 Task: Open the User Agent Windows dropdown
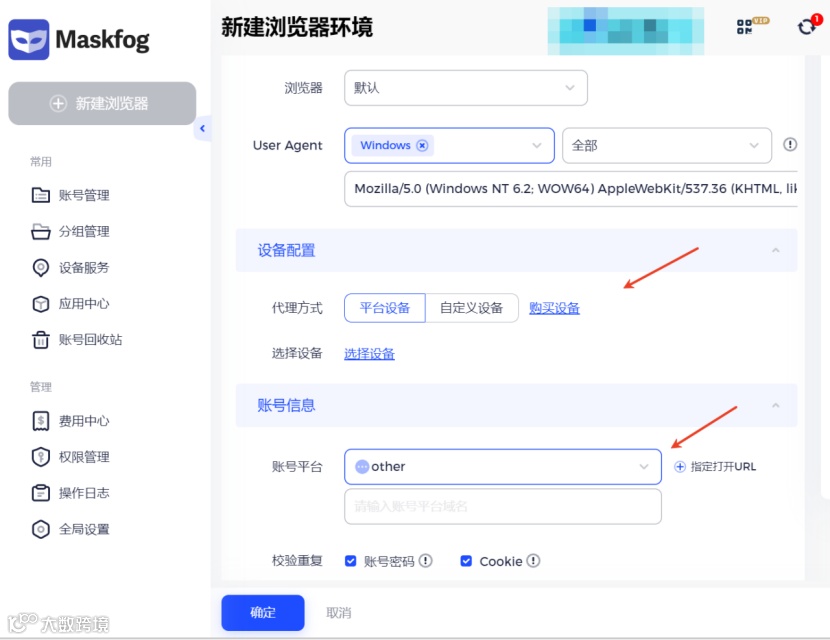pos(449,145)
